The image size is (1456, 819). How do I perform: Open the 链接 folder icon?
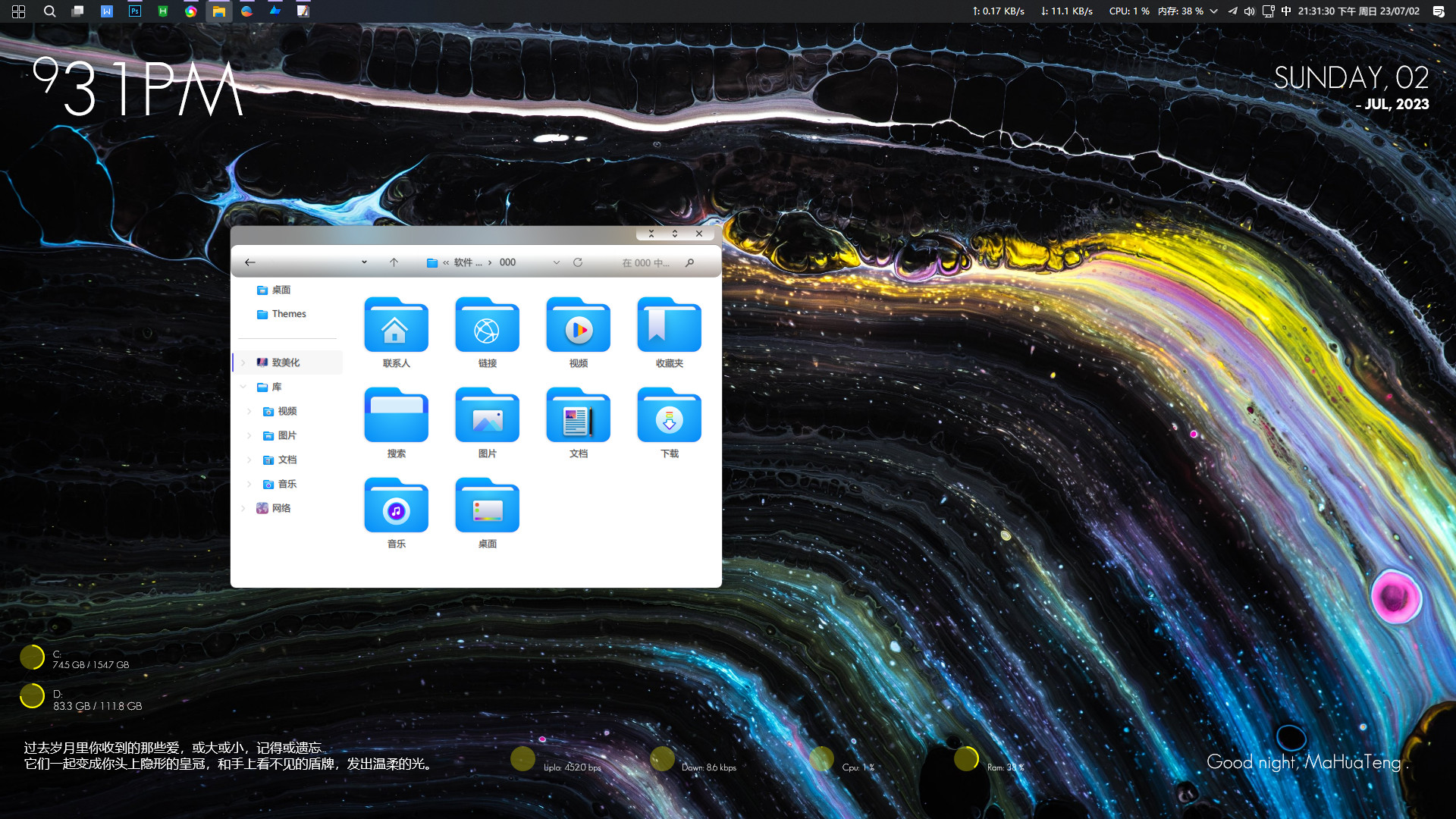click(487, 327)
